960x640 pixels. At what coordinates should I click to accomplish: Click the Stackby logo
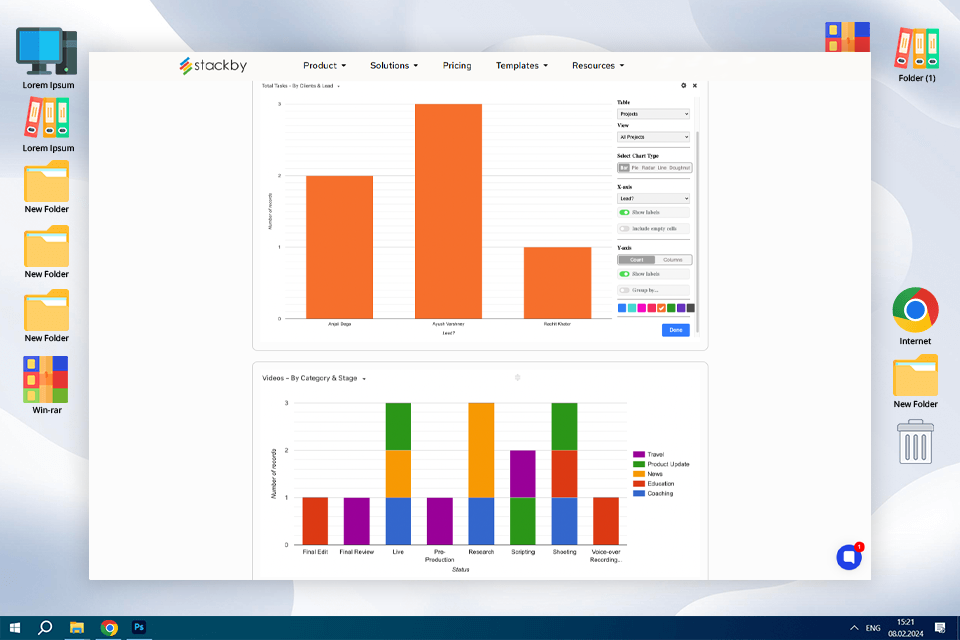tap(213, 65)
